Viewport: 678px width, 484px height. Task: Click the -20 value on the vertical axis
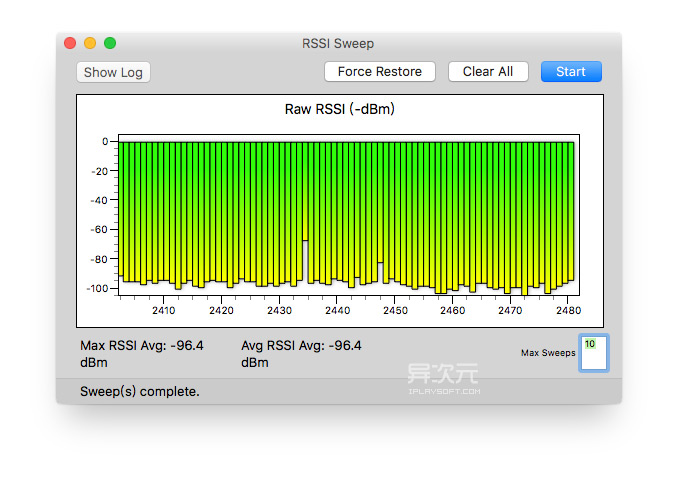point(99,171)
